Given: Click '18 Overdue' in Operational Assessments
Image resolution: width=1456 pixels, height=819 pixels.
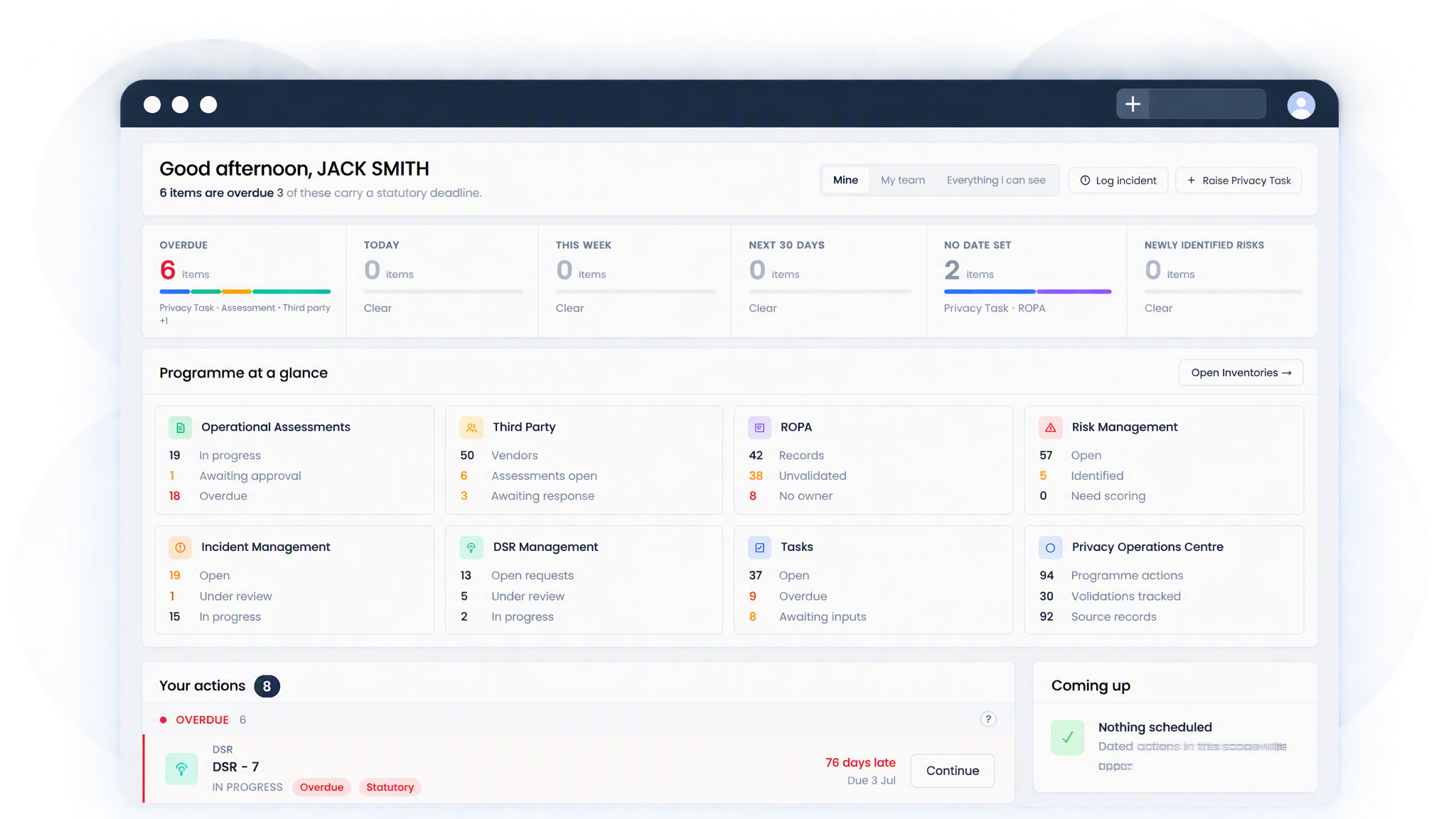Looking at the screenshot, I should (x=208, y=496).
